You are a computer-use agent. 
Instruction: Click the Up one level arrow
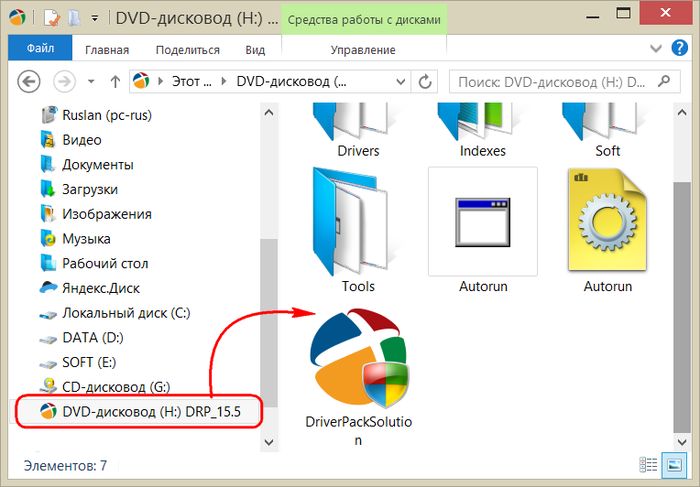pos(115,81)
